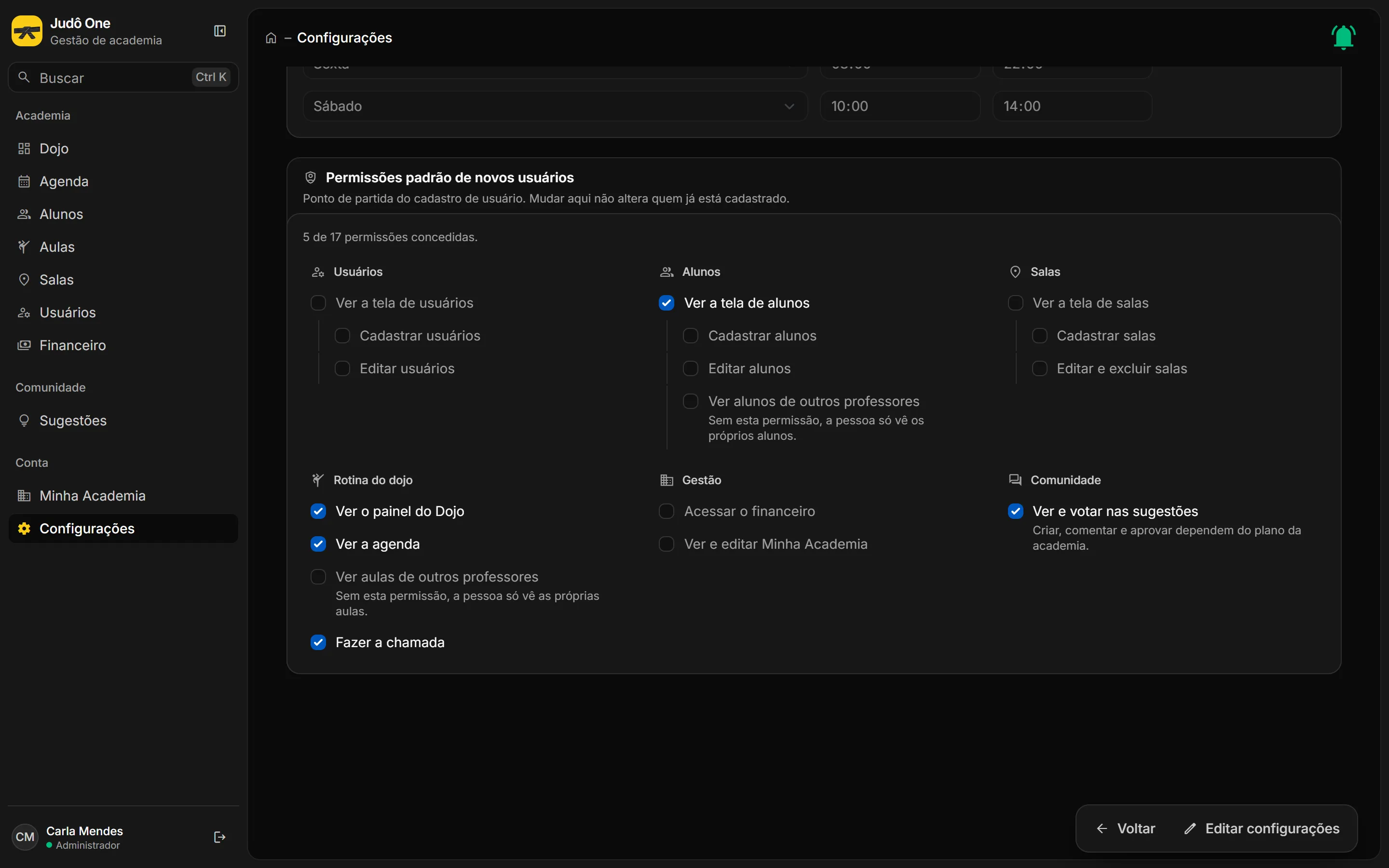
Task: Toggle Ver alunos de outros professores
Action: click(691, 401)
